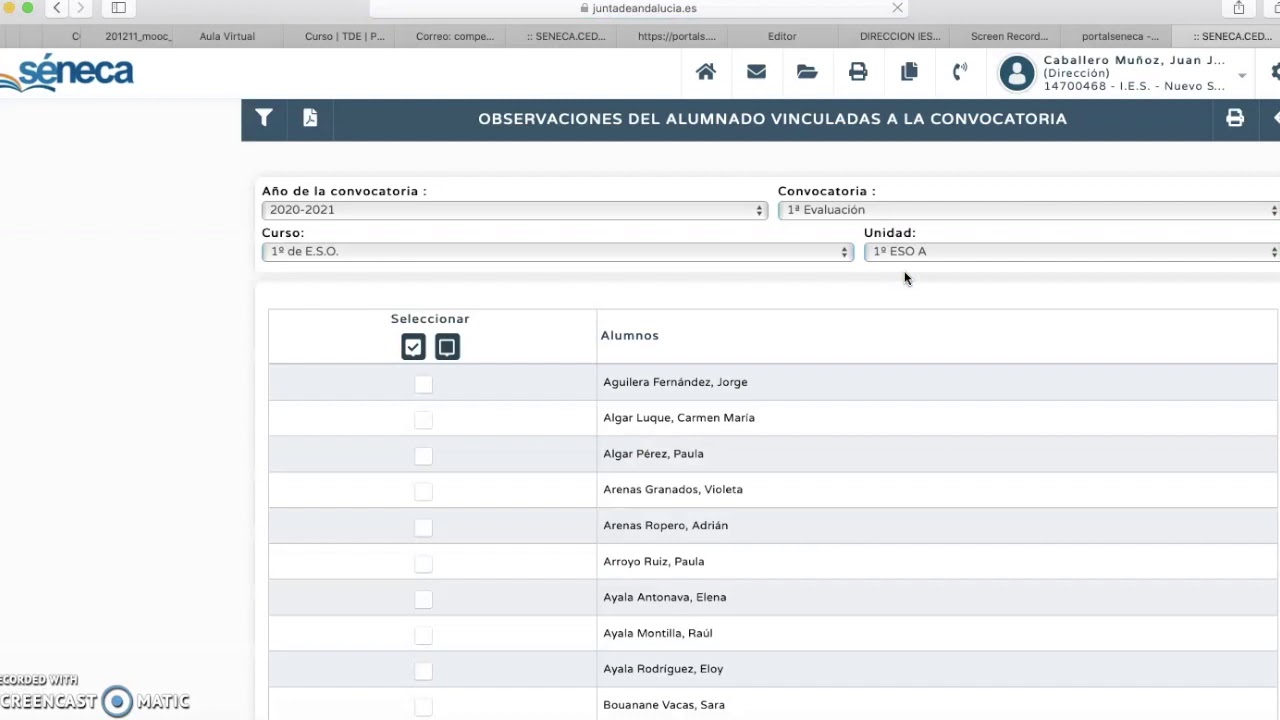Tick checkbox for Bouanane Vacas, Sara
1280x720 pixels.
point(424,707)
